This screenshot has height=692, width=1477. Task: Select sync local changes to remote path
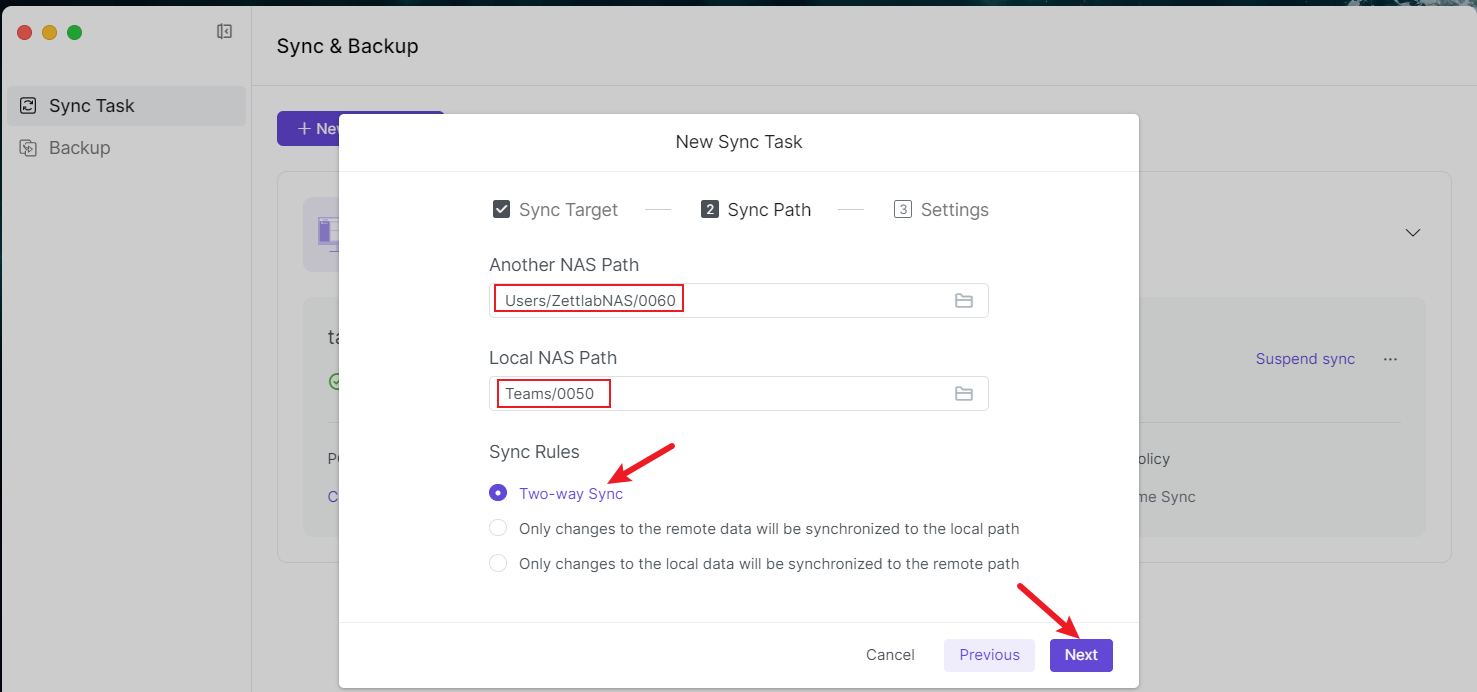[498, 563]
